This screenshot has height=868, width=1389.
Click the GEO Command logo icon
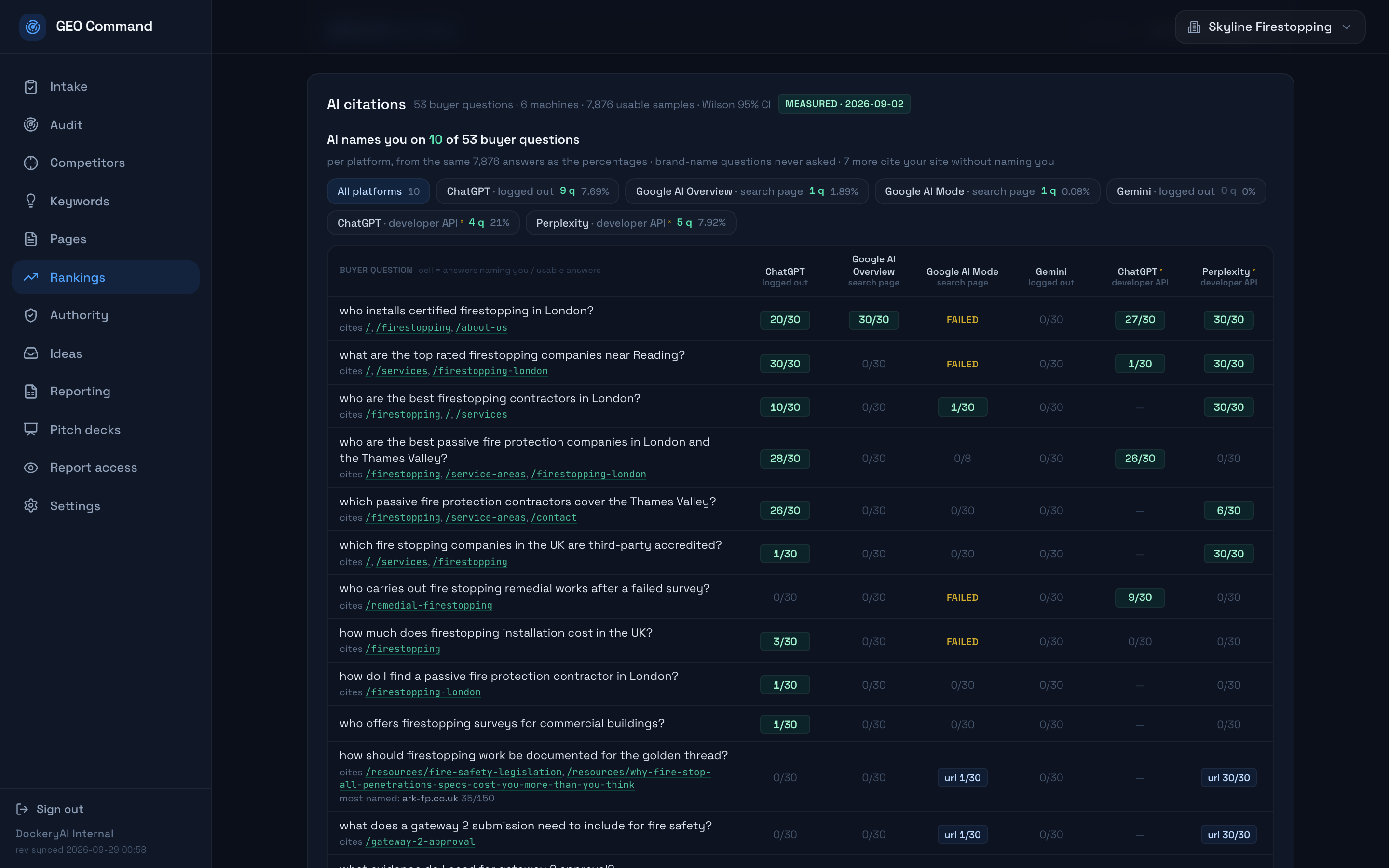(33, 27)
